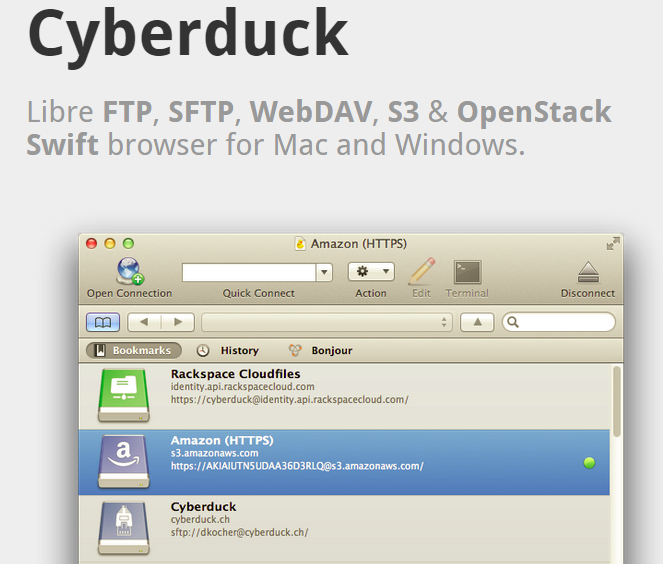Select the Rackspace Cloudfiles bookmark title

click(x=236, y=374)
